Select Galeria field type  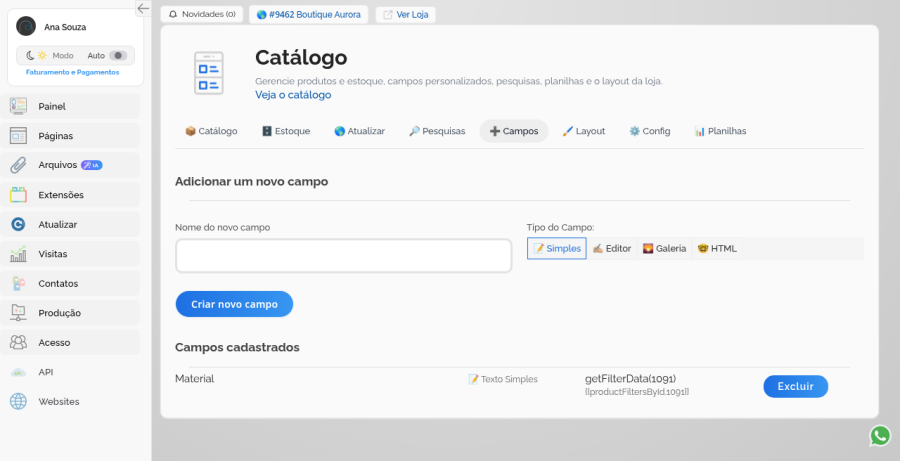tap(664, 249)
